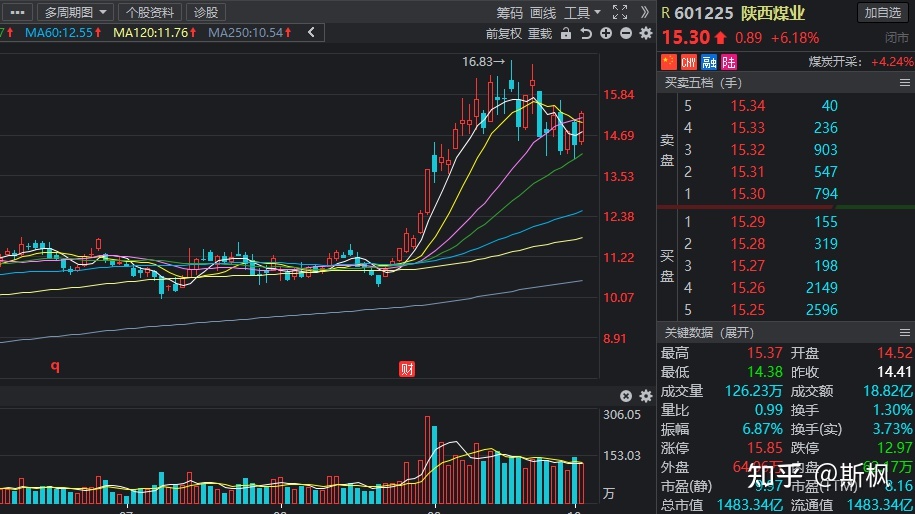
Task: Toggle the chart lock icon
Action: [565, 33]
